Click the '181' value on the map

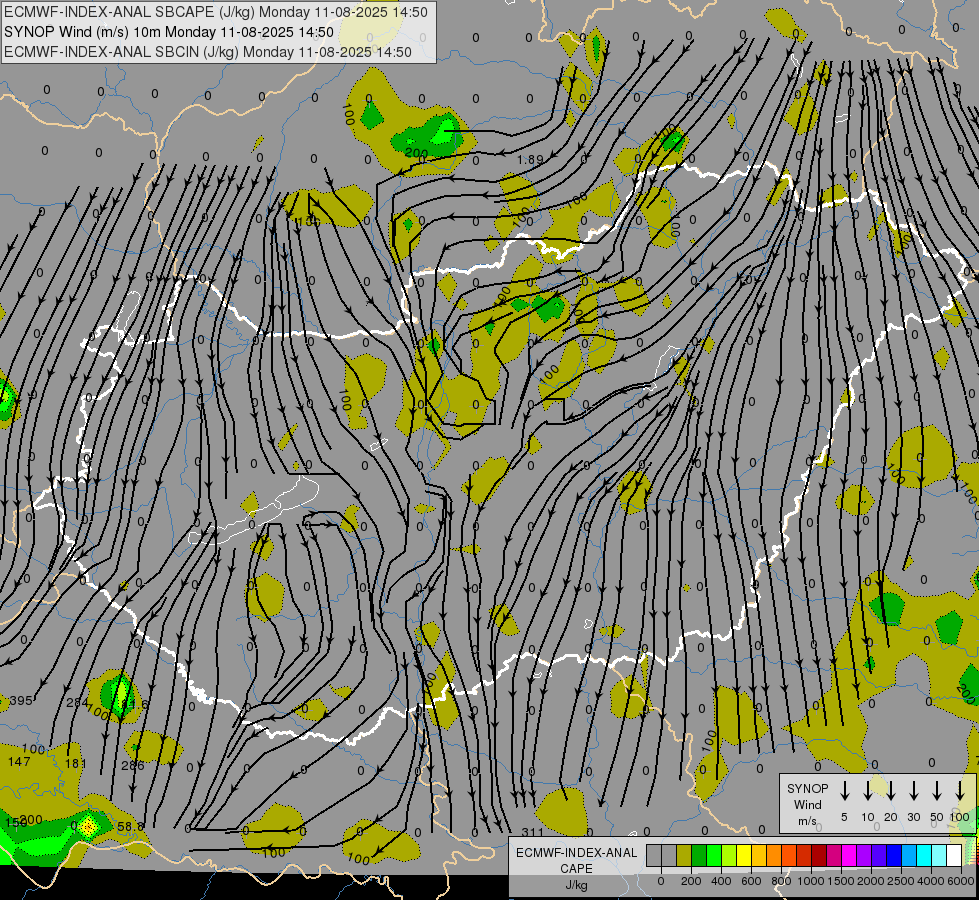[x=76, y=763]
